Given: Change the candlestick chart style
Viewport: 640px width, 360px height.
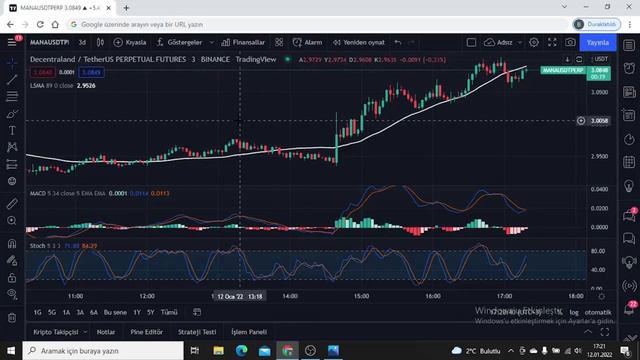Looking at the screenshot, I should click(x=100, y=42).
